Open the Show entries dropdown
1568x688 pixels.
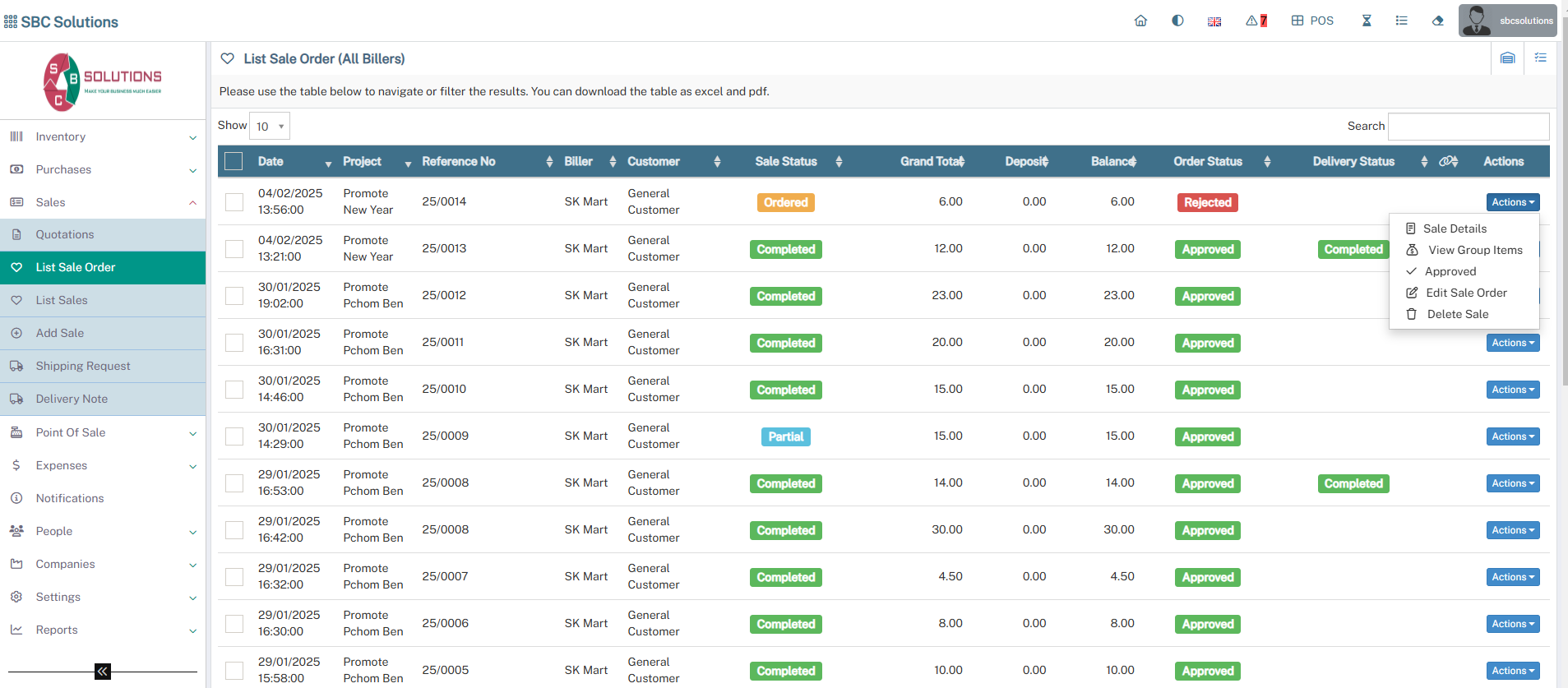pos(270,127)
